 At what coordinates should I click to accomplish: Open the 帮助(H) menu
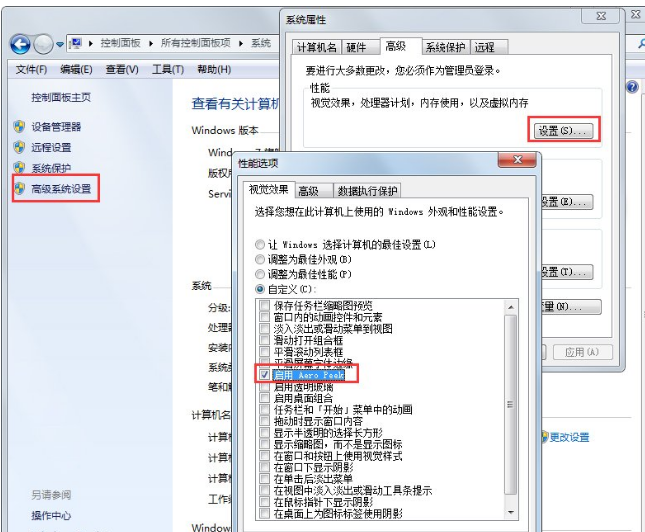click(x=214, y=70)
